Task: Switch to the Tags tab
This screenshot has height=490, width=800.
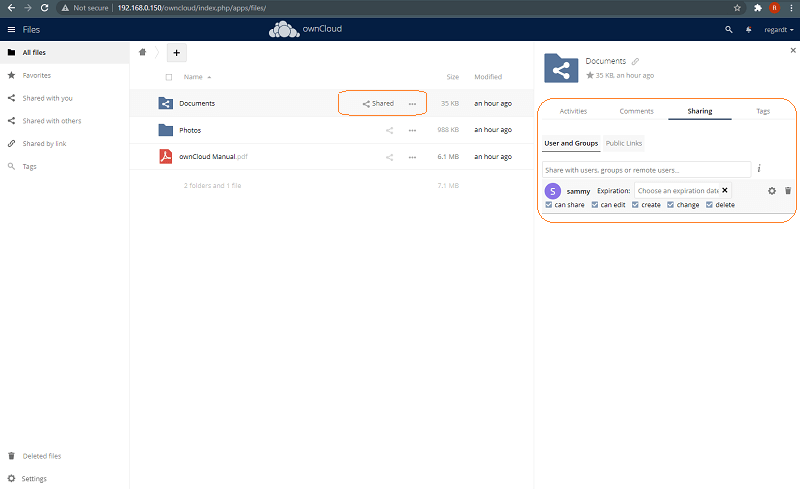Action: coord(763,111)
